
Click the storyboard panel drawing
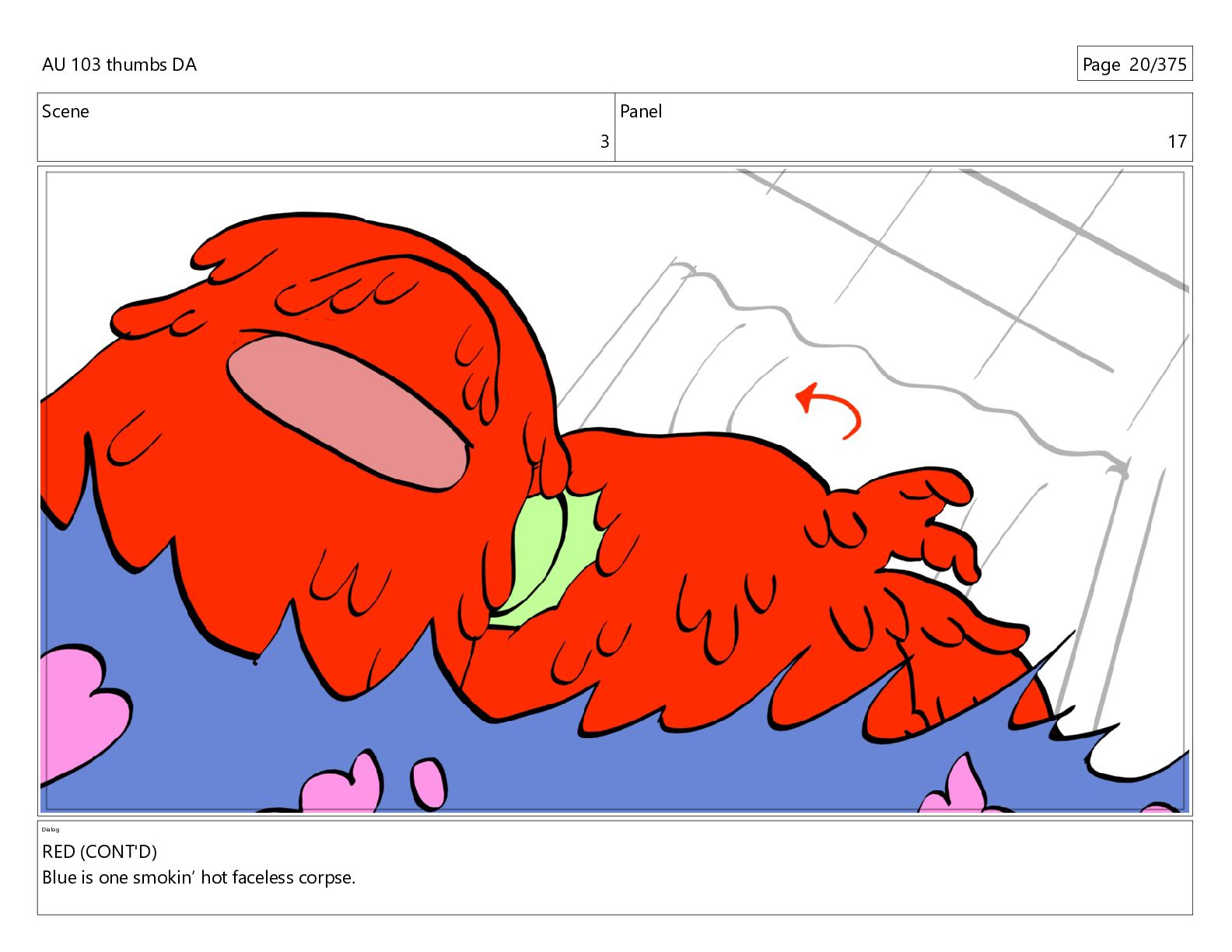pos(614,491)
